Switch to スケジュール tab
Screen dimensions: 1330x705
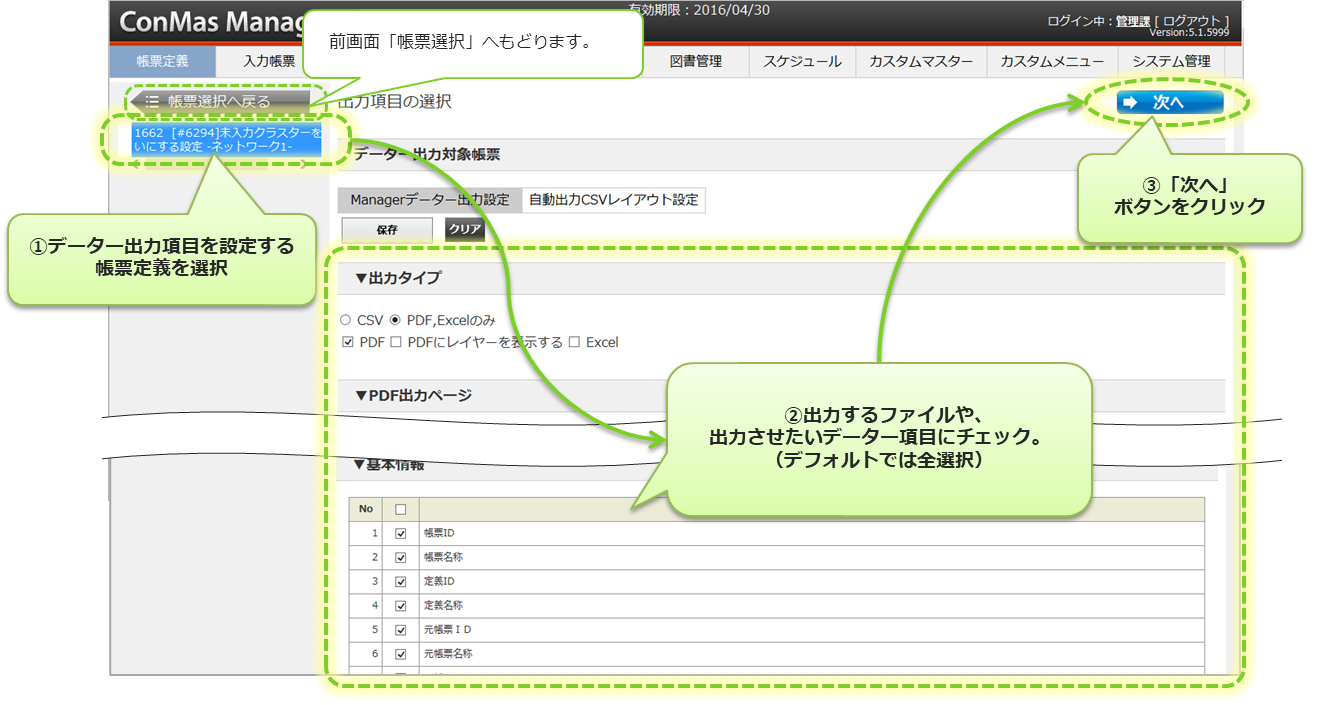(x=802, y=61)
